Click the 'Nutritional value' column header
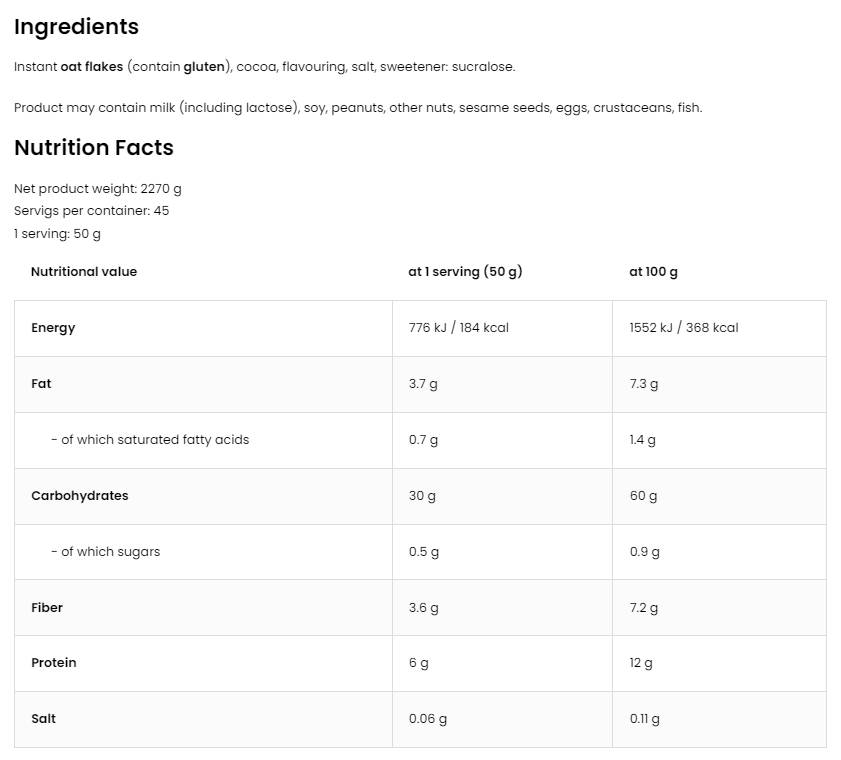The width and height of the screenshot is (841, 760). (x=84, y=272)
